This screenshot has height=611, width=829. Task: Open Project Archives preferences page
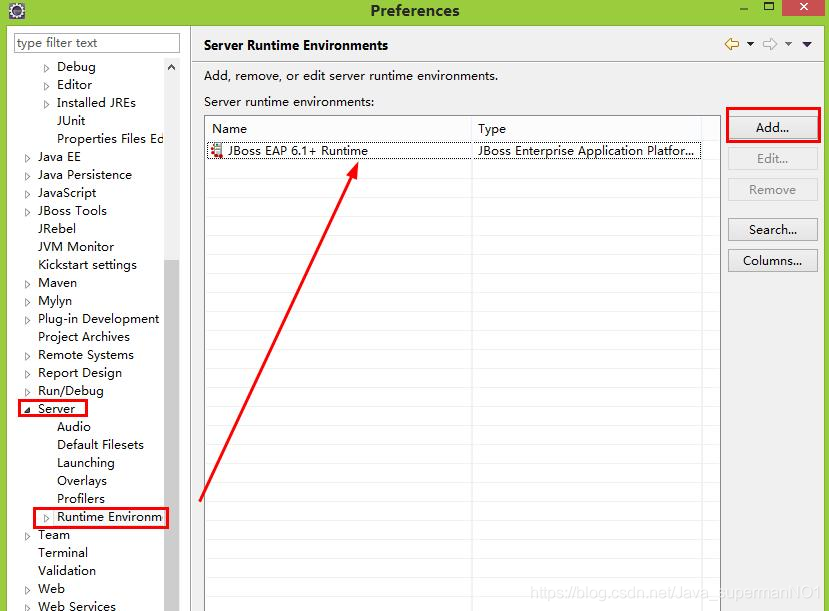click(84, 336)
